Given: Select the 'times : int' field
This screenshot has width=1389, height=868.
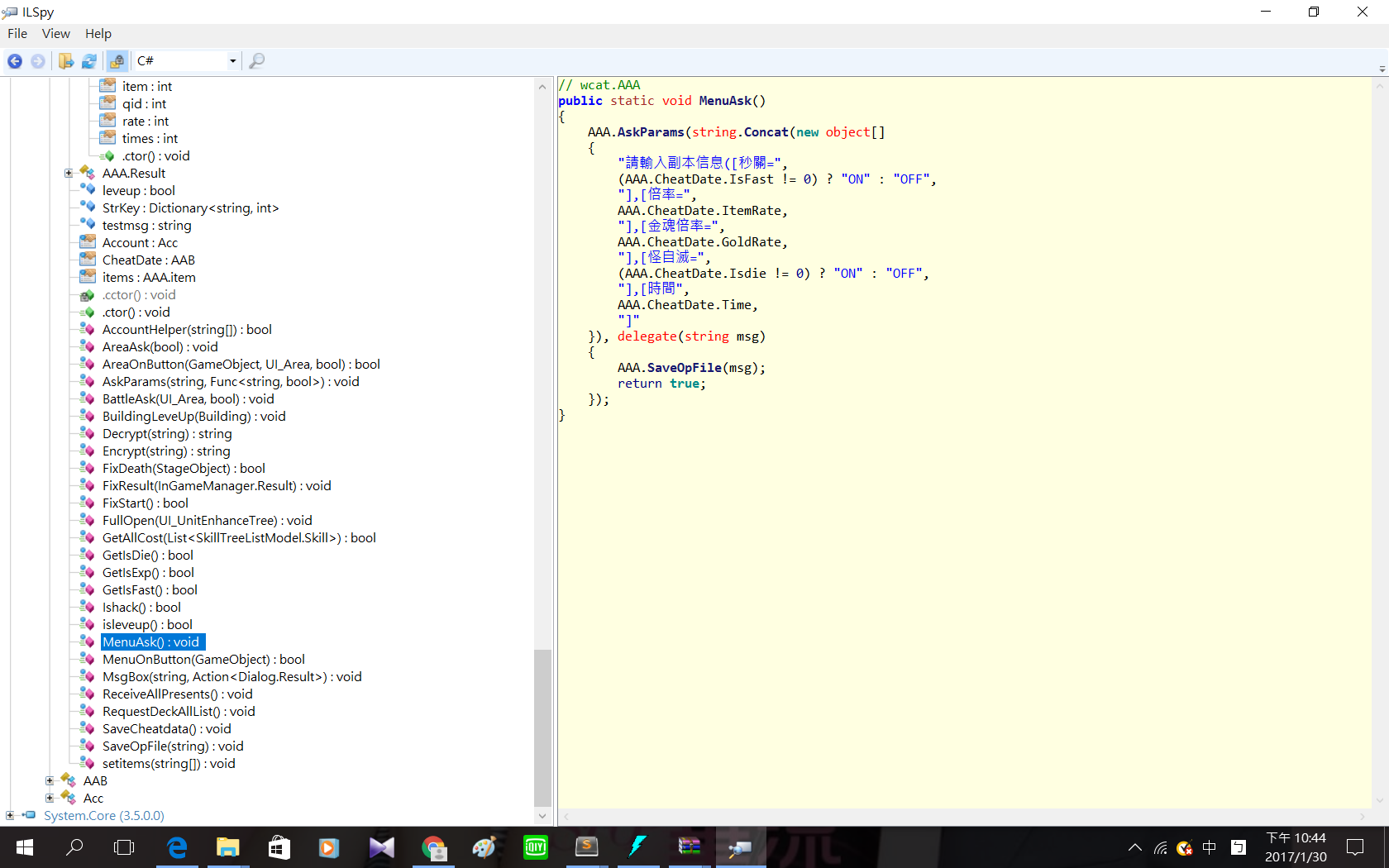Looking at the screenshot, I should (150, 139).
